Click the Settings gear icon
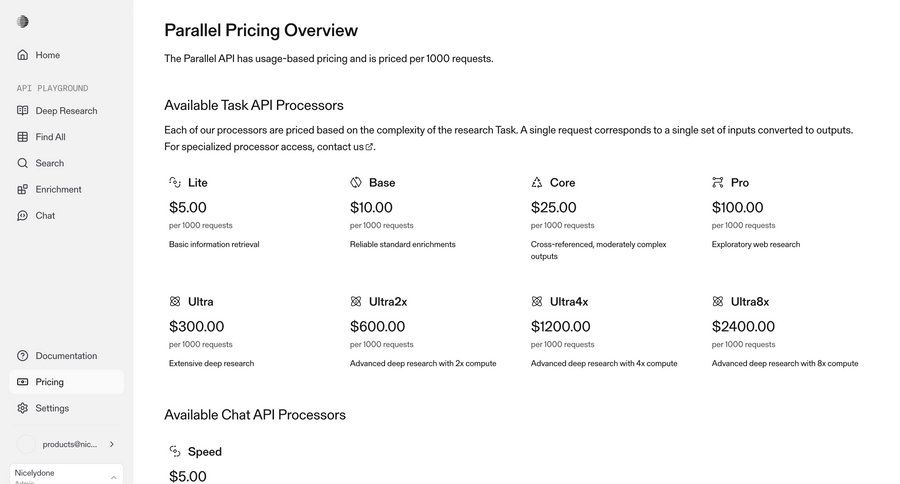Image resolution: width=900 pixels, height=484 pixels. pos(23,408)
